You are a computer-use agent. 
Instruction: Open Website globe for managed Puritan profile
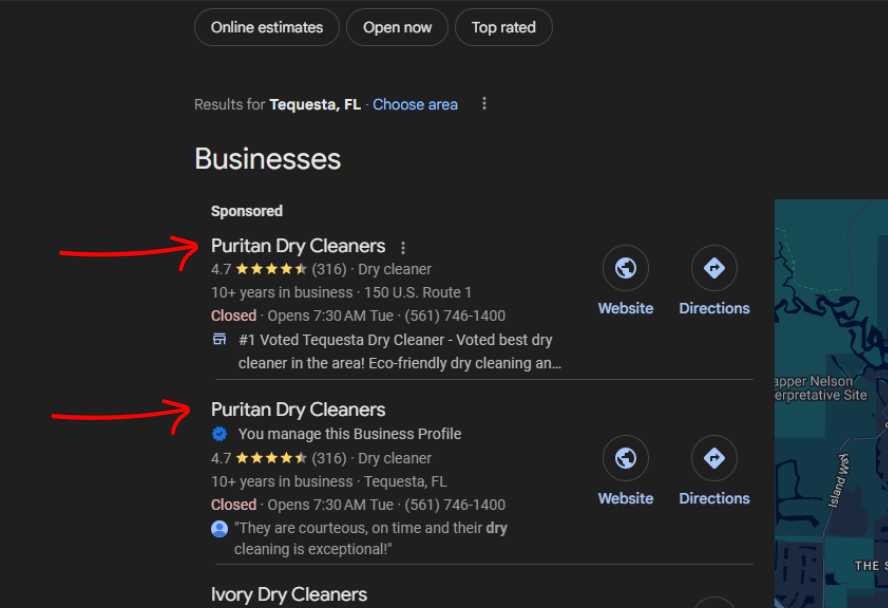click(x=626, y=458)
